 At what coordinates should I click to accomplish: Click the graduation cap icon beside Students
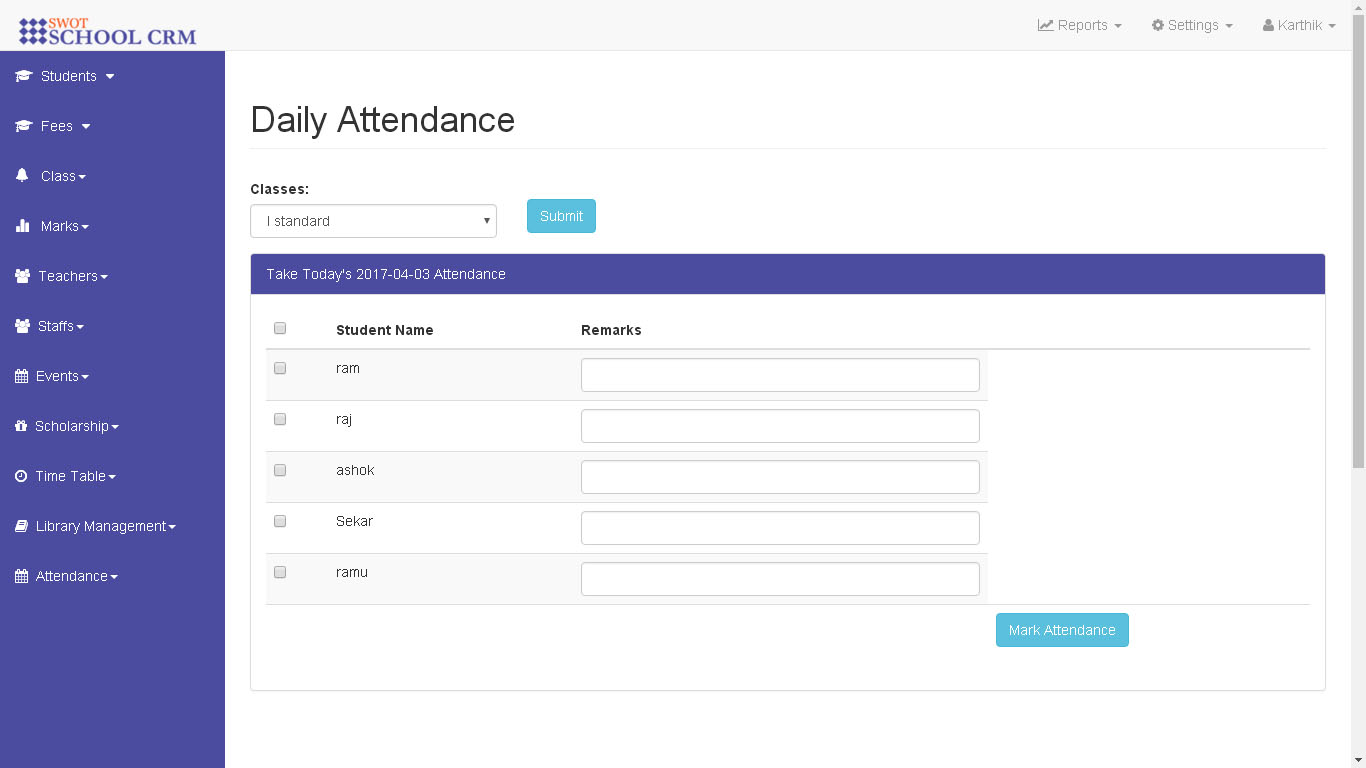24,76
